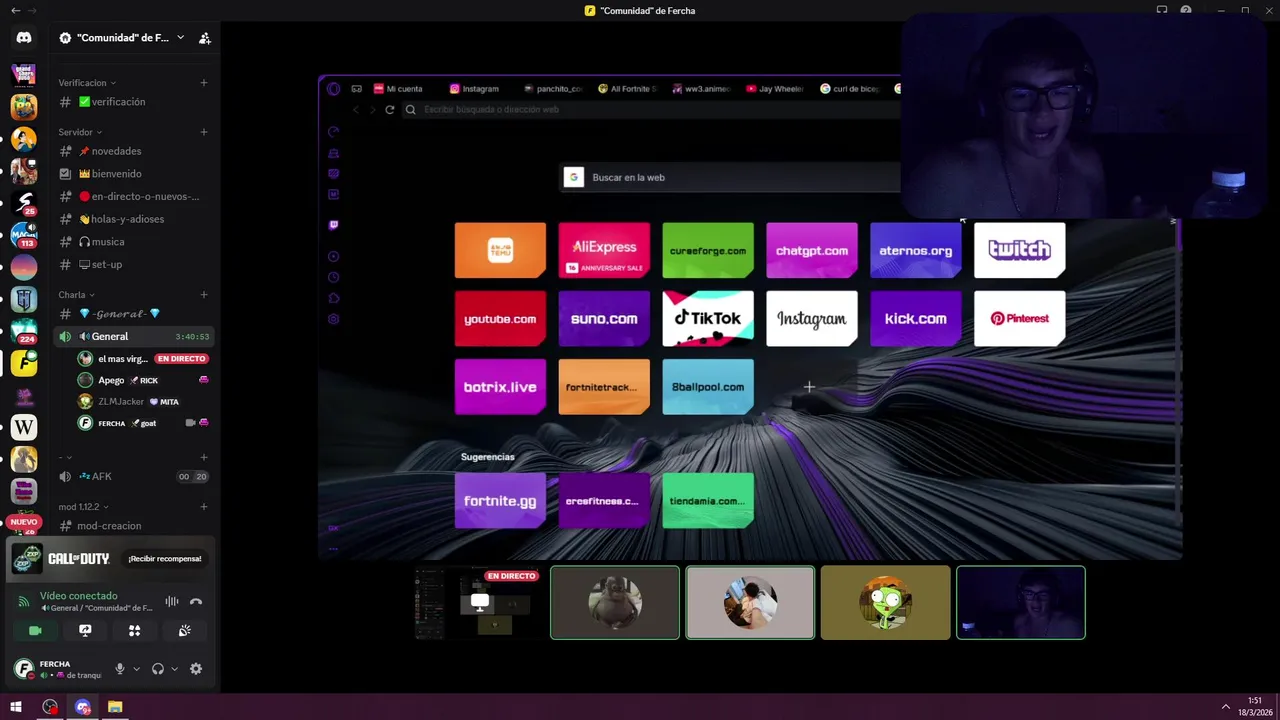Open the mod-creacion channel

coord(134,526)
